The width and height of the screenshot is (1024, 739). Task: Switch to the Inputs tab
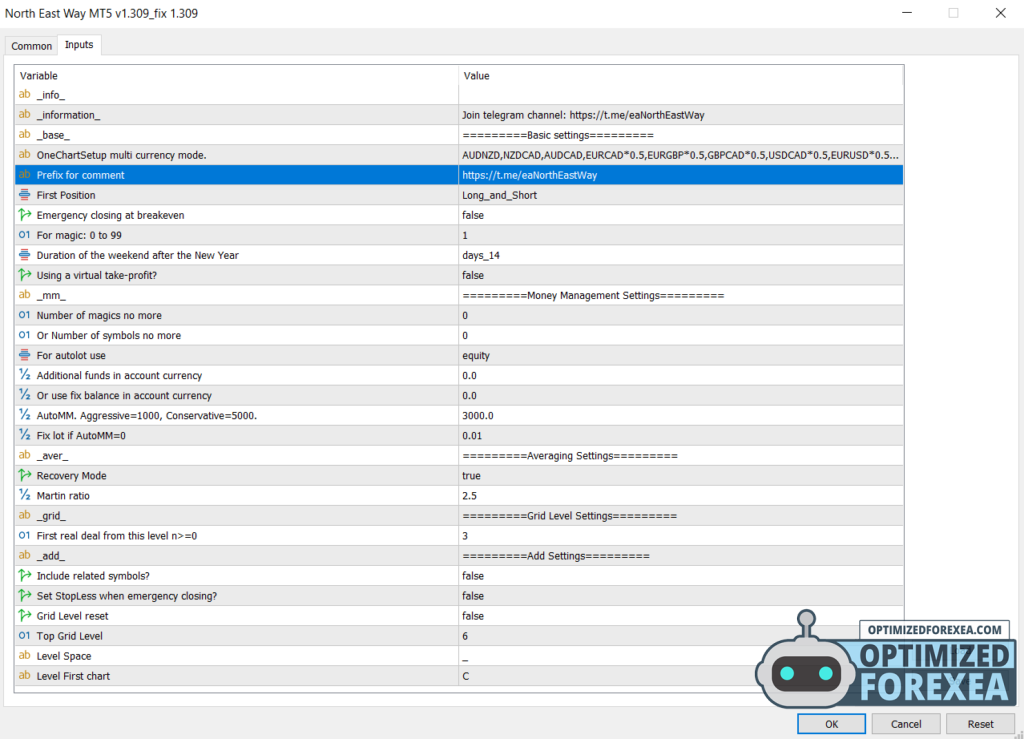tap(79, 44)
